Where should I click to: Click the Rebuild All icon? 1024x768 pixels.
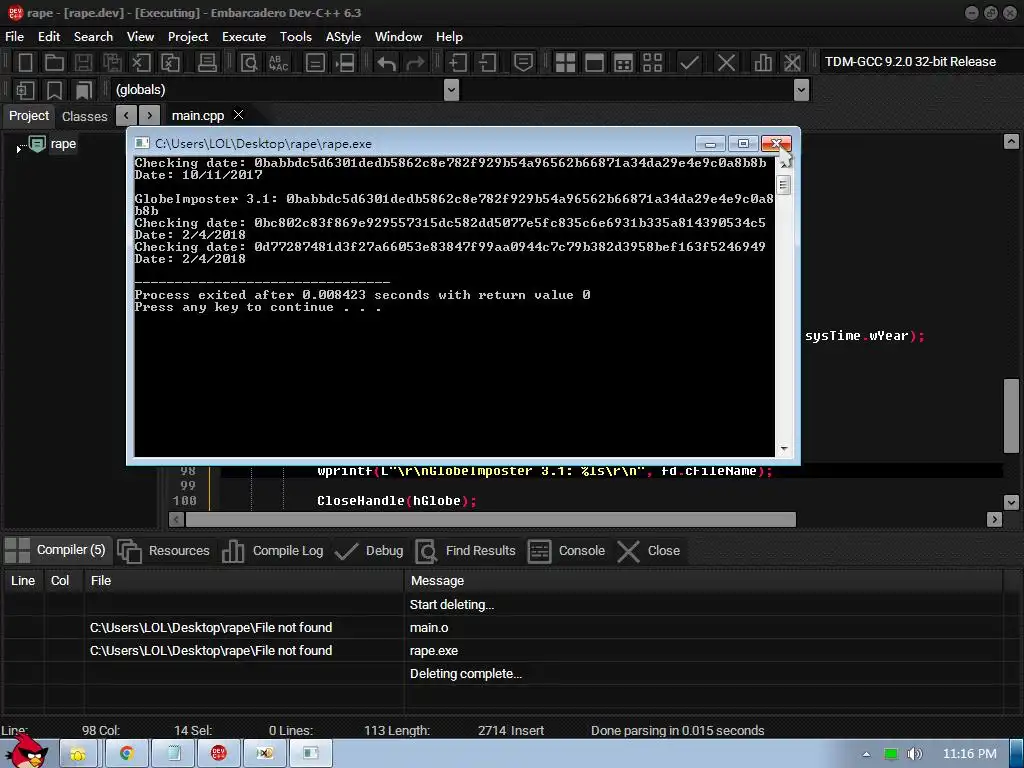click(x=652, y=63)
